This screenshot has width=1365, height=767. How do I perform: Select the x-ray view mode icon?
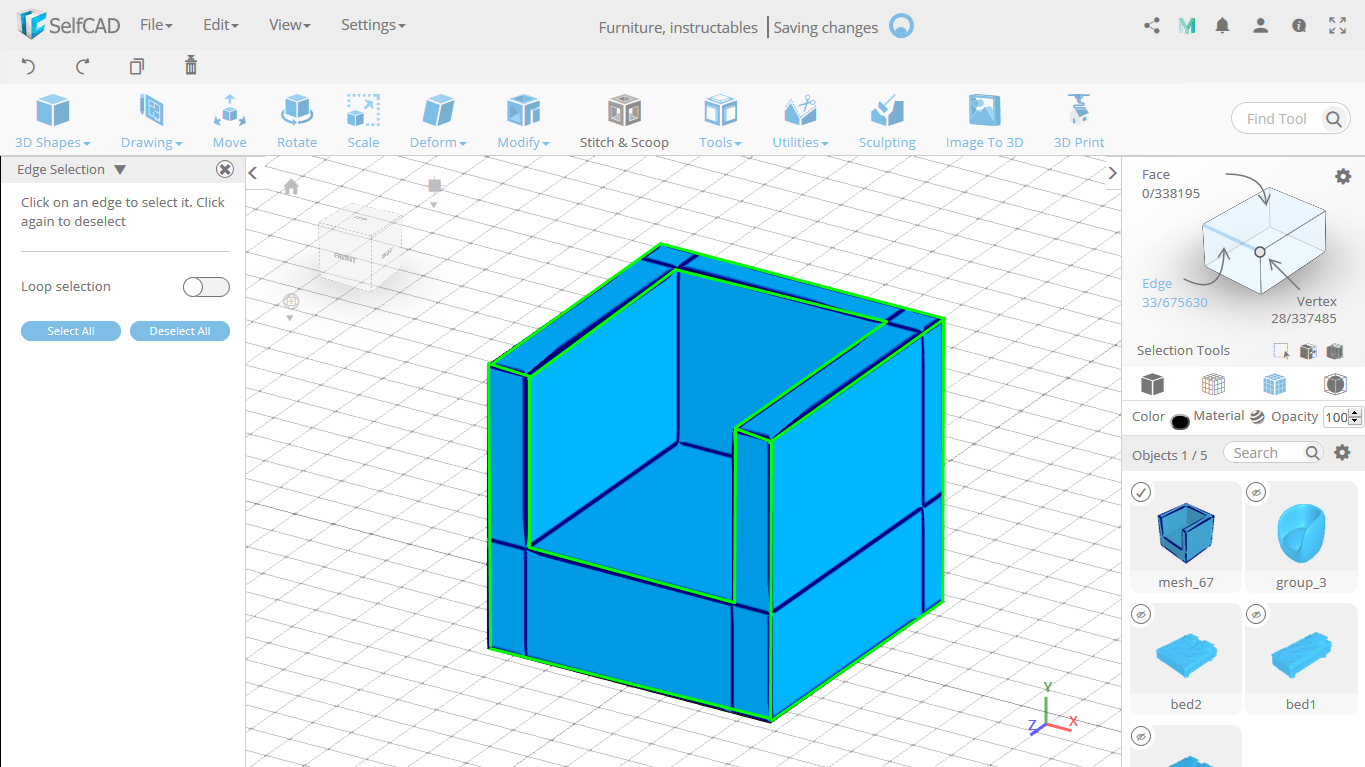coord(1335,384)
